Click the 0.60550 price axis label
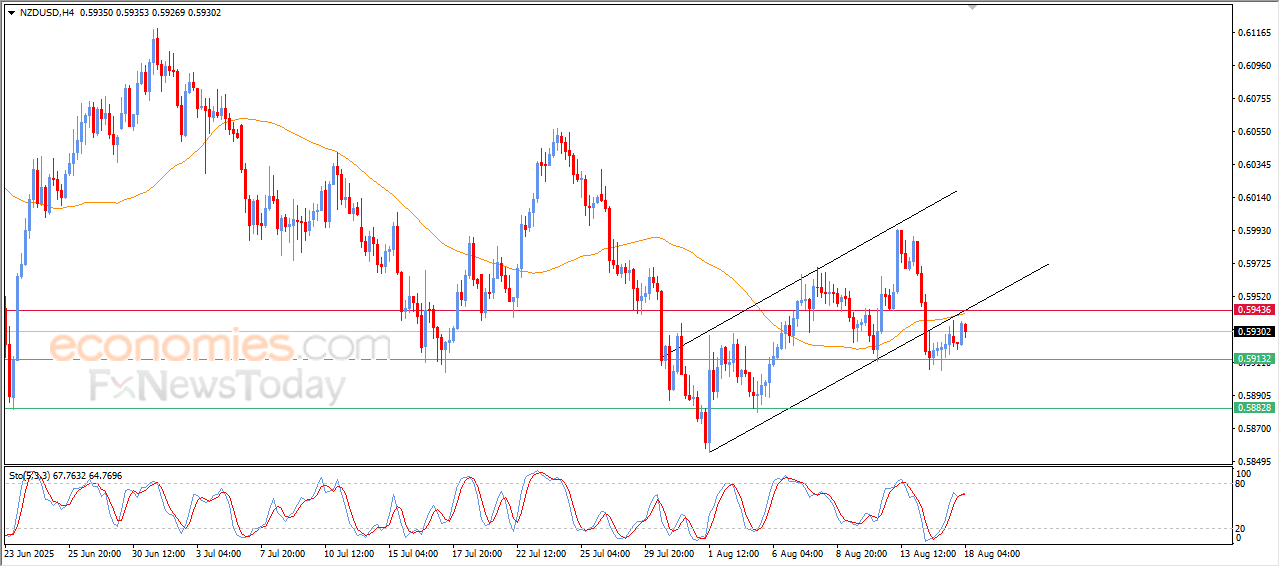 (1253, 132)
